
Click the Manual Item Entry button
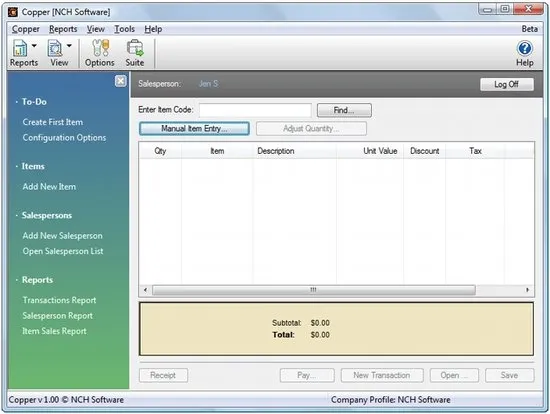pos(194,128)
